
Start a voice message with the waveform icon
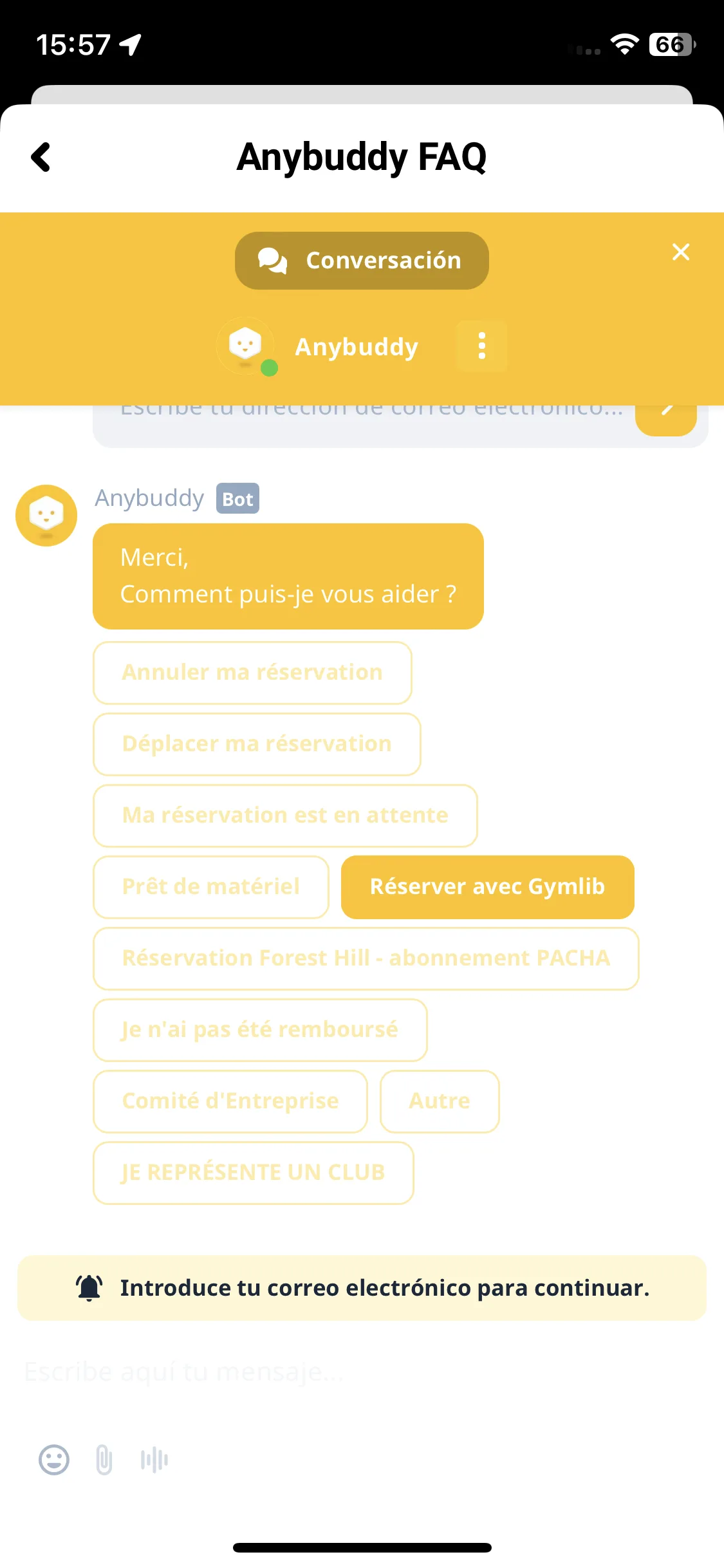click(154, 1460)
